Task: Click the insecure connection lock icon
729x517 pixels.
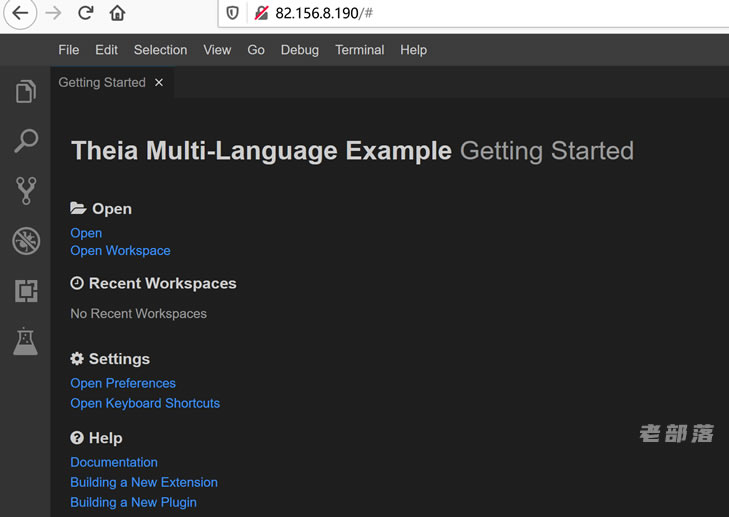Action: pos(261,13)
